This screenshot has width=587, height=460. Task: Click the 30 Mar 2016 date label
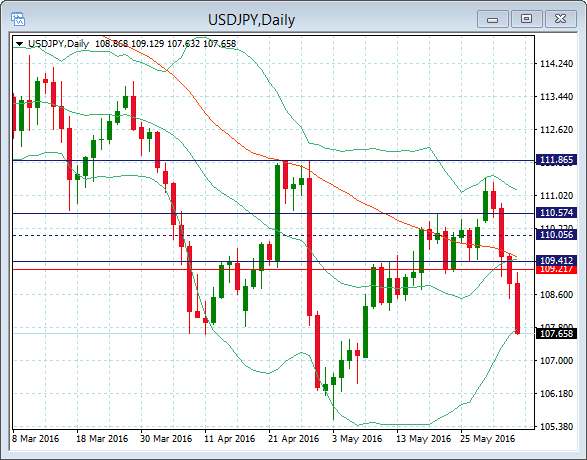click(x=166, y=439)
